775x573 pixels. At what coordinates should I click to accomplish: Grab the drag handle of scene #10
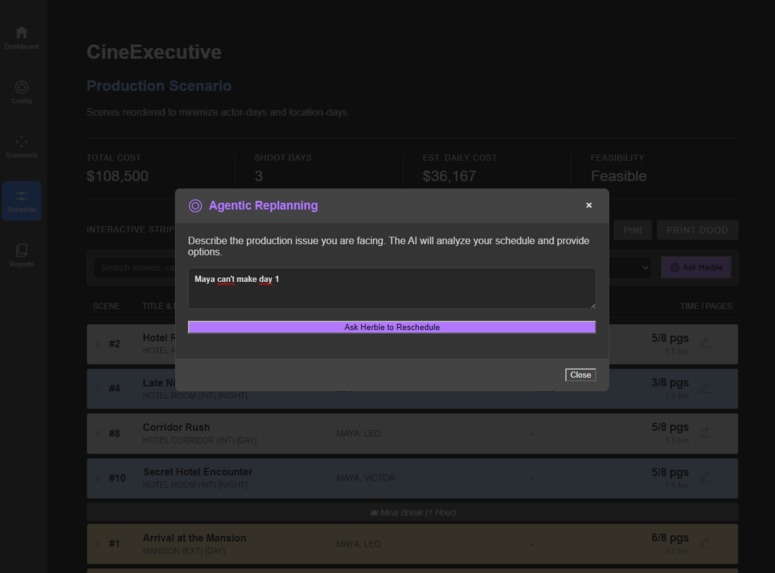click(x=98, y=478)
